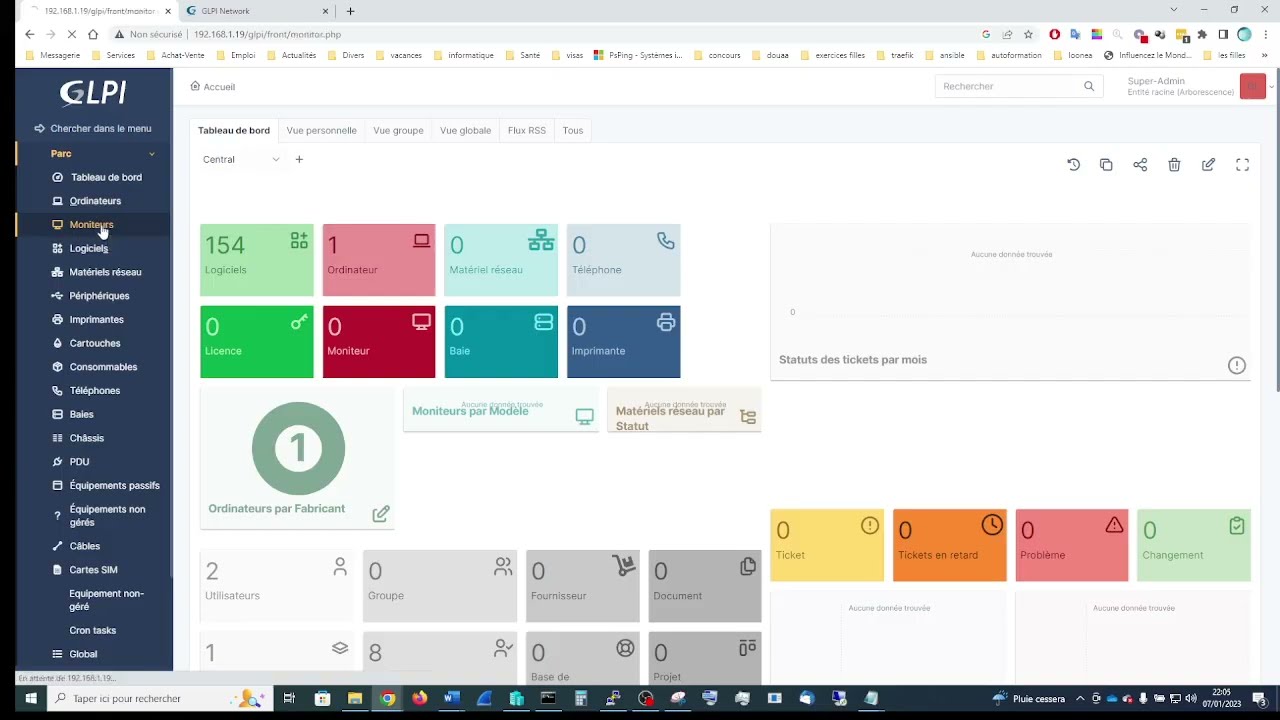Open Windows Start menu
The height and width of the screenshot is (720, 1280).
pyautogui.click(x=31, y=699)
